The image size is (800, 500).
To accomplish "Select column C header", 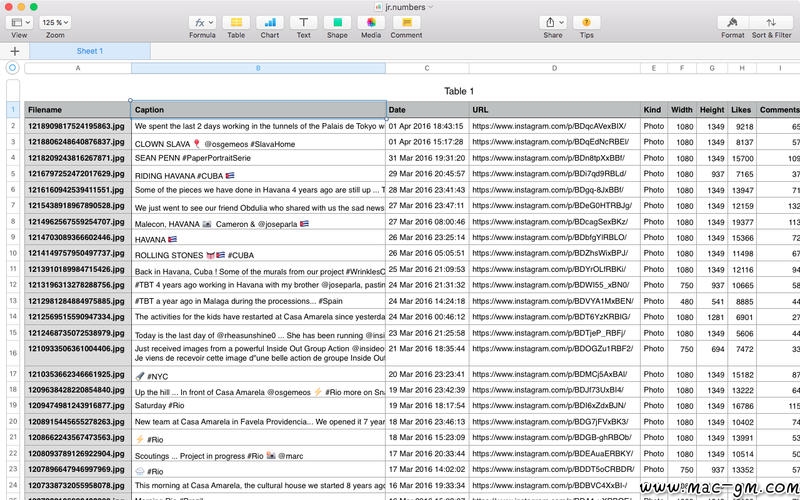I will [x=427, y=68].
